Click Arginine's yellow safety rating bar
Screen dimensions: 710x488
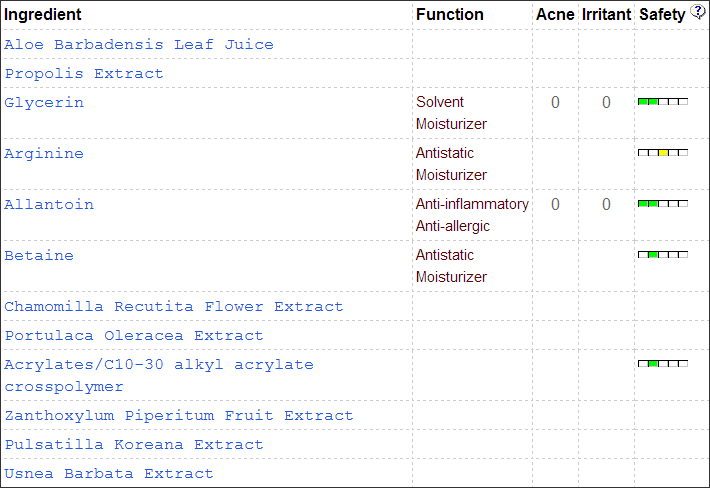click(663, 153)
